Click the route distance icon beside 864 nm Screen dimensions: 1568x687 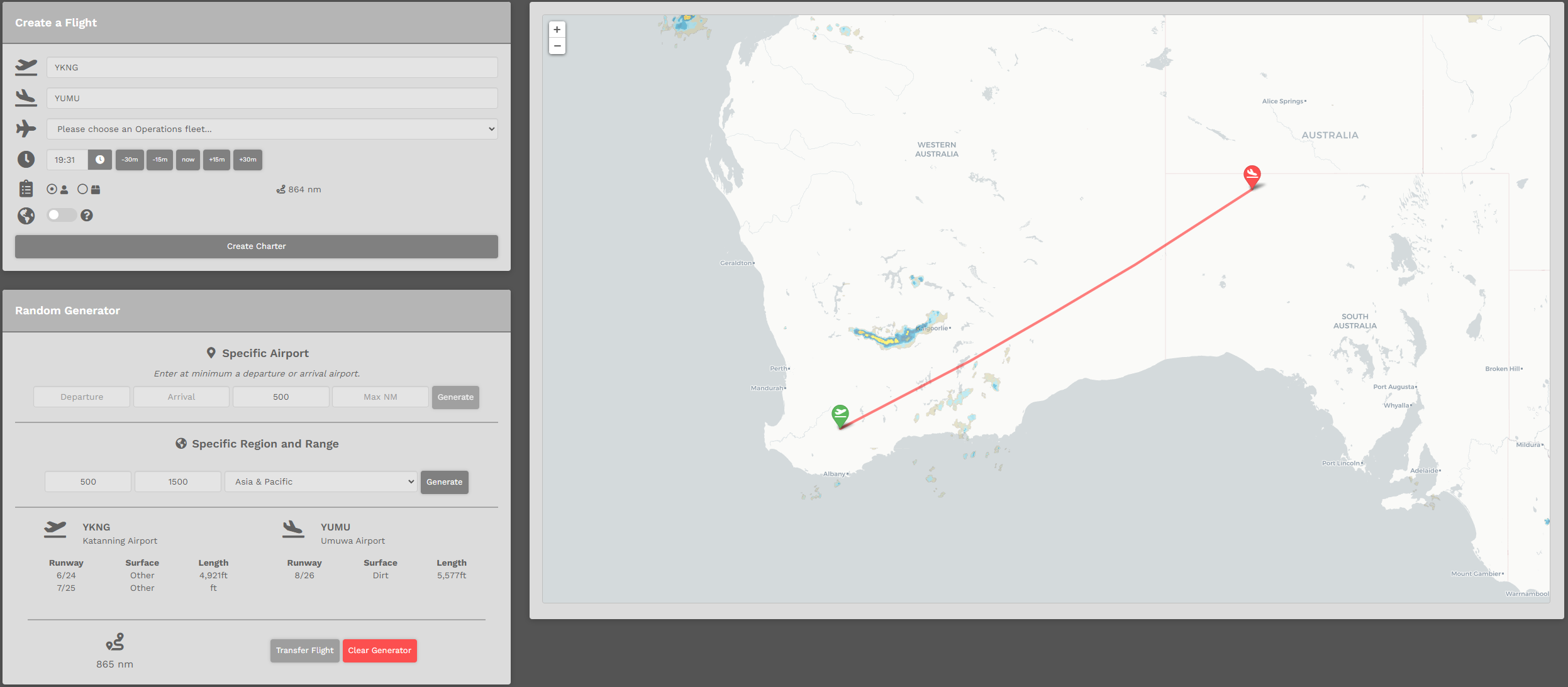click(281, 189)
